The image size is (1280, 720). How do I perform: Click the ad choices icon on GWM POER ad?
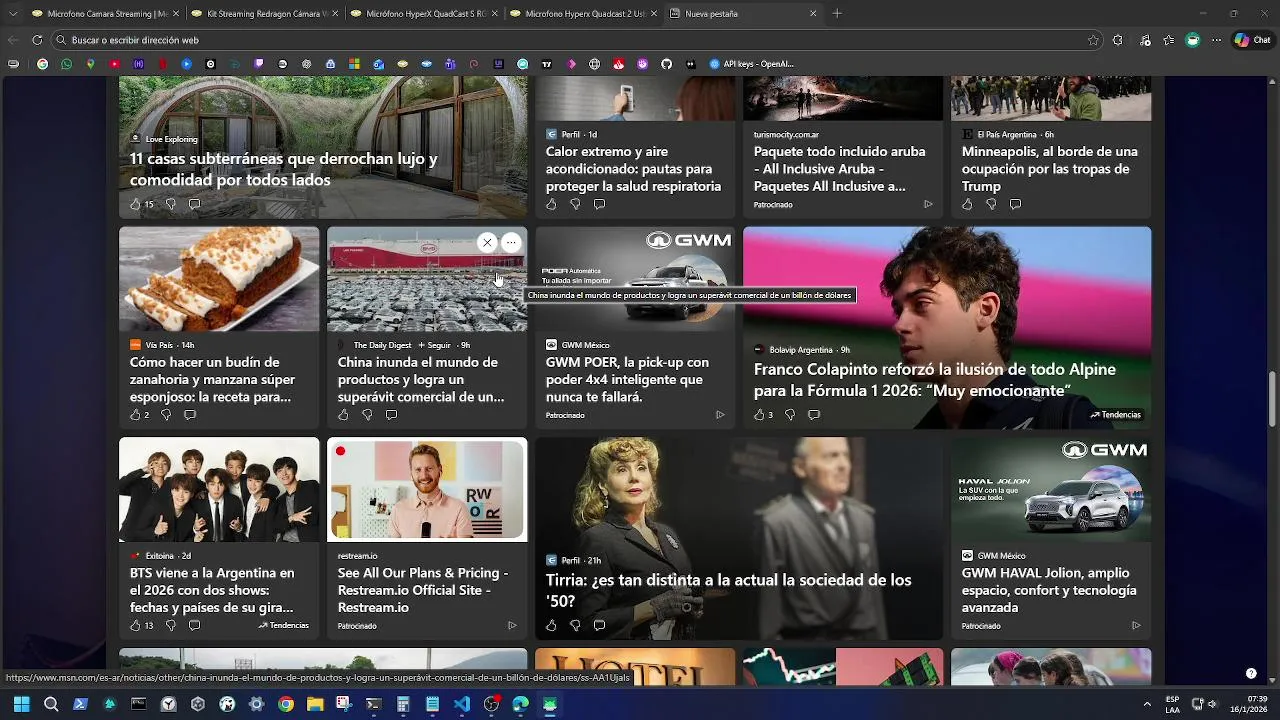720,415
